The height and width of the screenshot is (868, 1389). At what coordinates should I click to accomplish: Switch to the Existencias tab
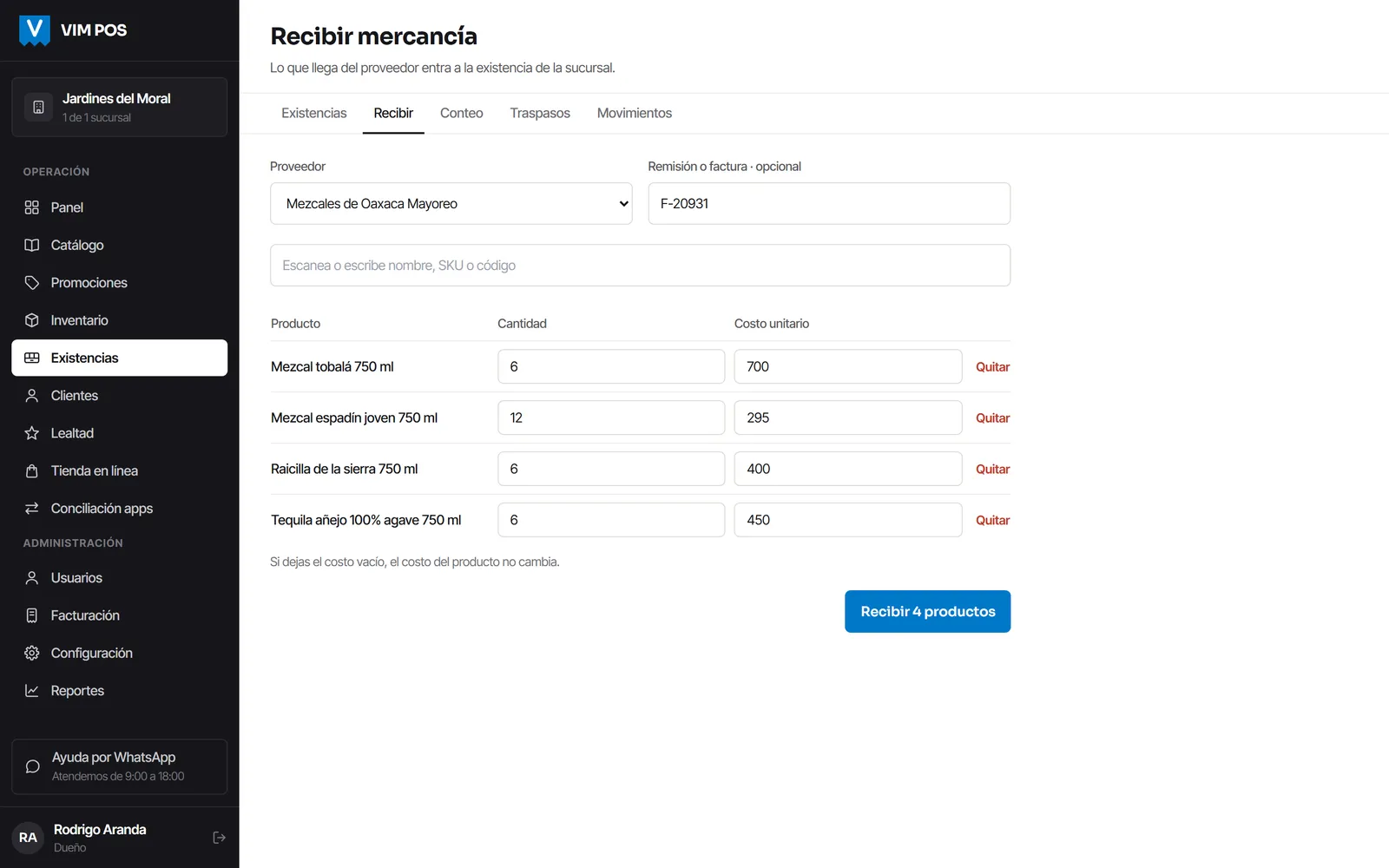pyautogui.click(x=314, y=113)
